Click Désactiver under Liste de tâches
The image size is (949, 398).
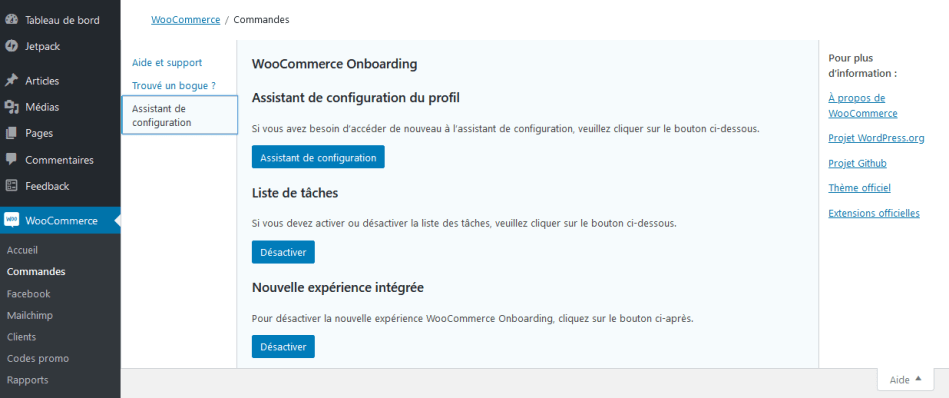tap(283, 252)
